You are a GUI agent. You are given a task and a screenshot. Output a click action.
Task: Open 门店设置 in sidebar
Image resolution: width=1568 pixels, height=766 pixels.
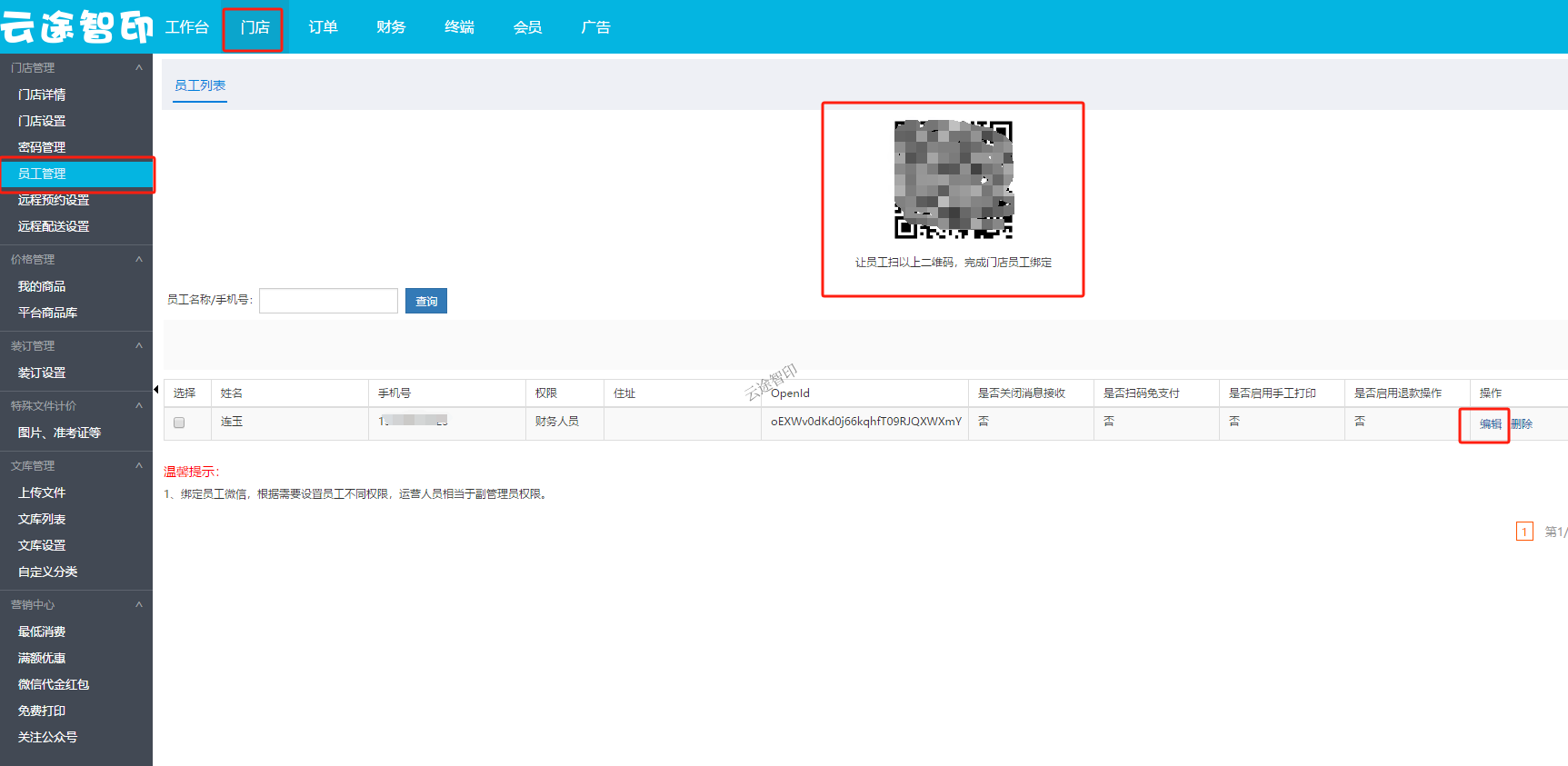click(42, 121)
